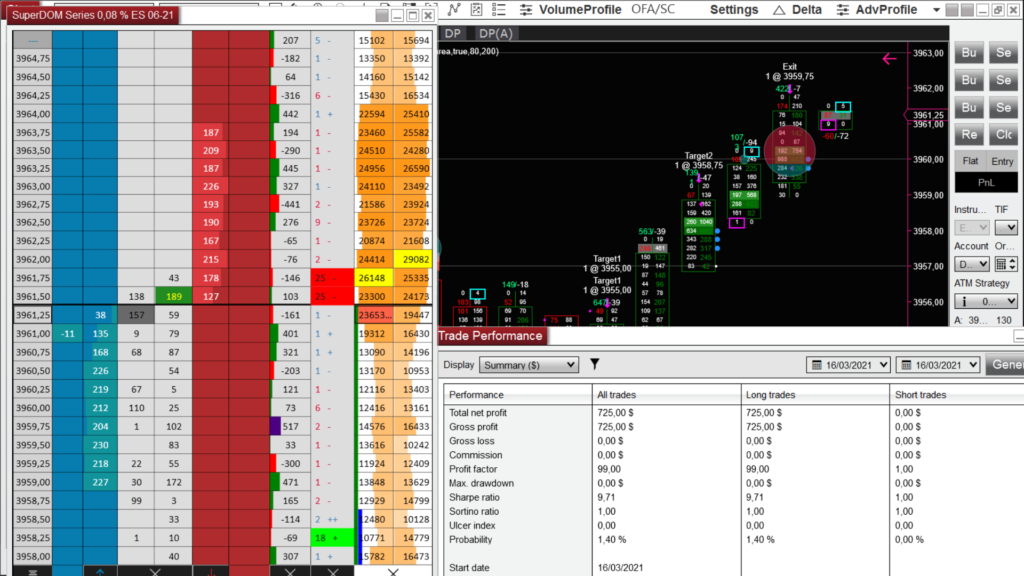This screenshot has height=576, width=1024.
Task: Click the Entry label in Chart Trader
Action: tap(1002, 161)
